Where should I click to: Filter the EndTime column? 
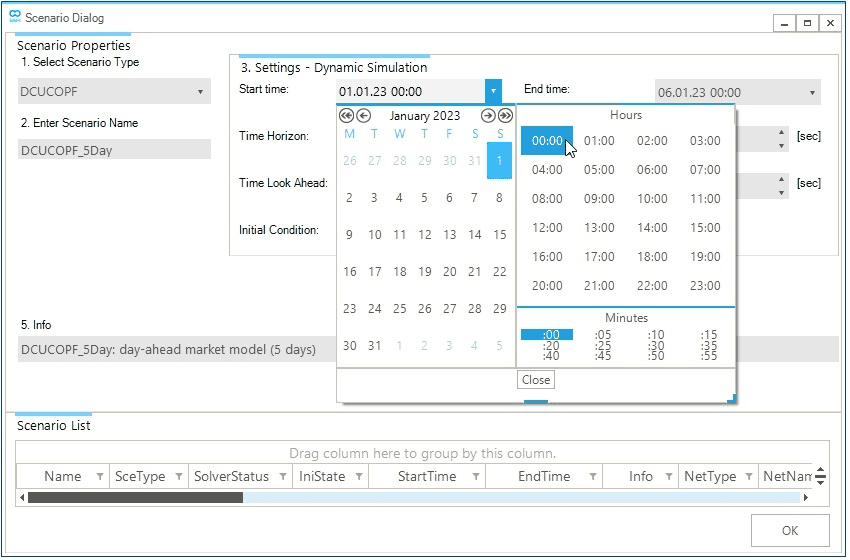coord(593,477)
